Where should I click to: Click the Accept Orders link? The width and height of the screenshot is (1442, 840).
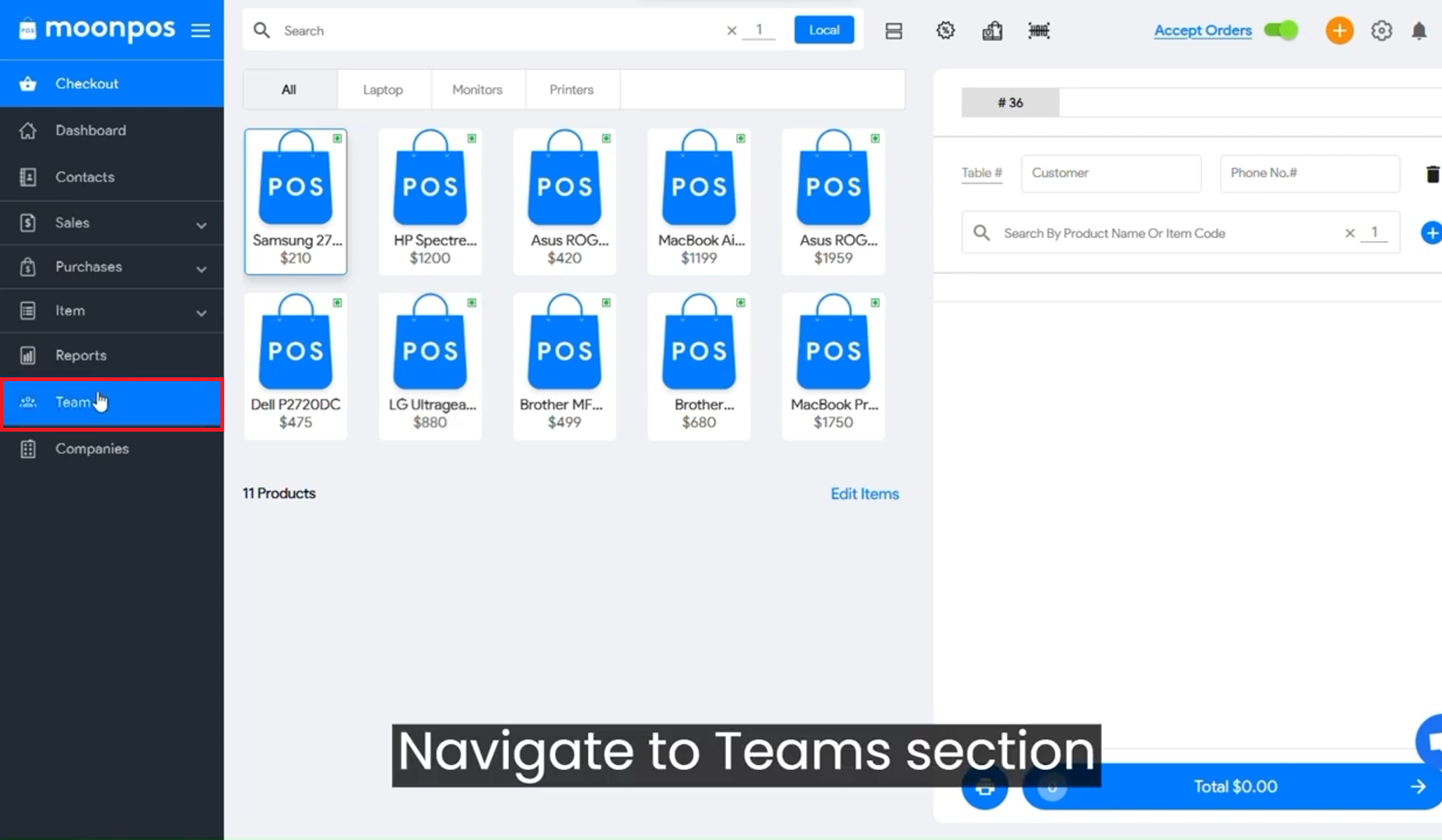tap(1202, 30)
